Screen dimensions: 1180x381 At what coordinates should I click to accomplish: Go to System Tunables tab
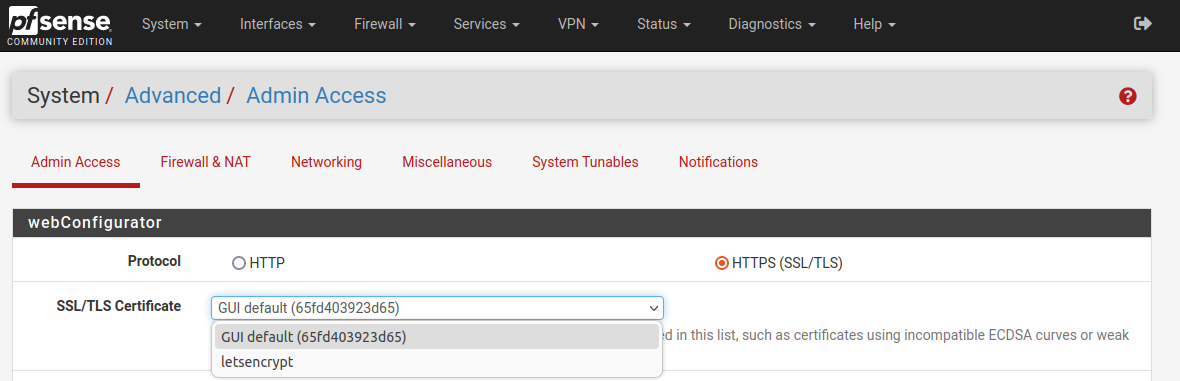[x=585, y=162]
